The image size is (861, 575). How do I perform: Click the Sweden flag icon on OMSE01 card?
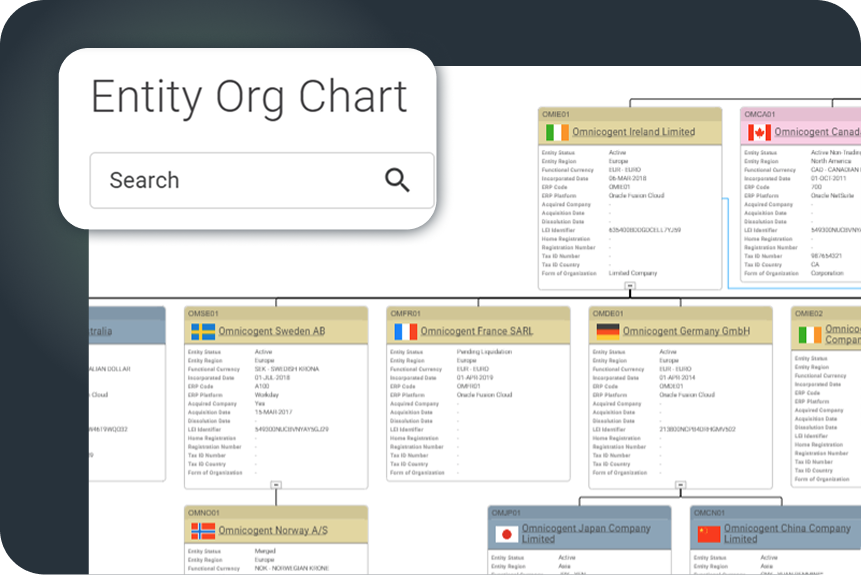point(203,332)
